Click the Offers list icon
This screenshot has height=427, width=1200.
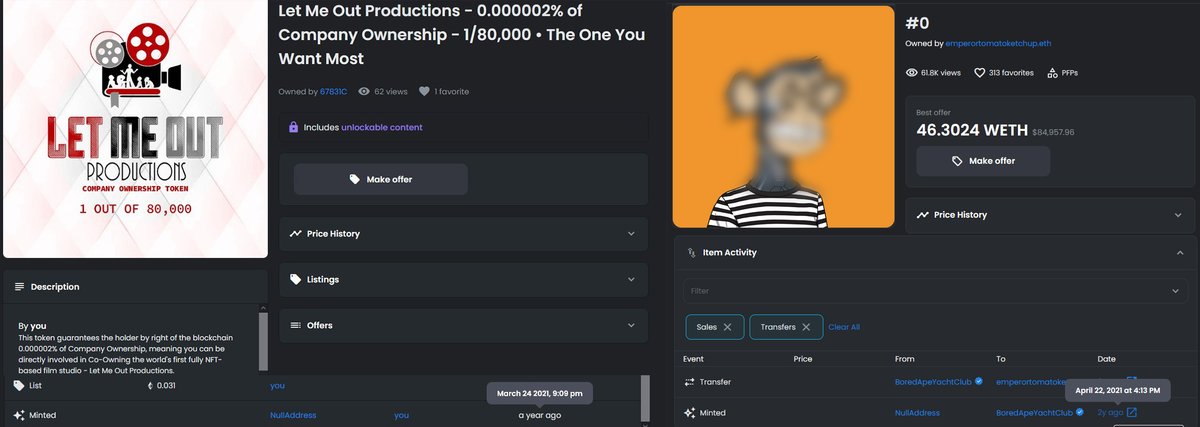[296, 325]
